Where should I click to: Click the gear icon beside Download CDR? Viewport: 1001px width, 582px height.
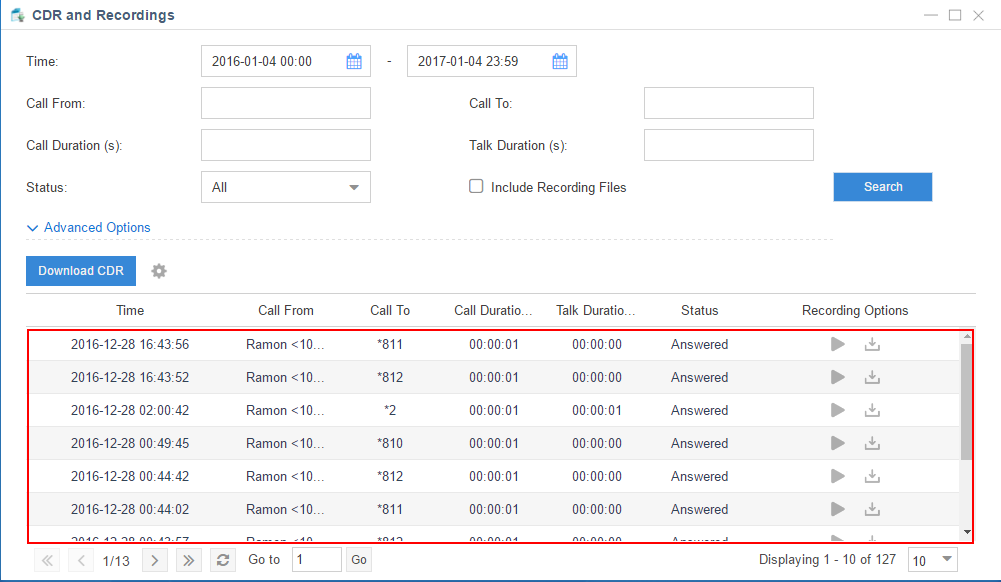[158, 271]
